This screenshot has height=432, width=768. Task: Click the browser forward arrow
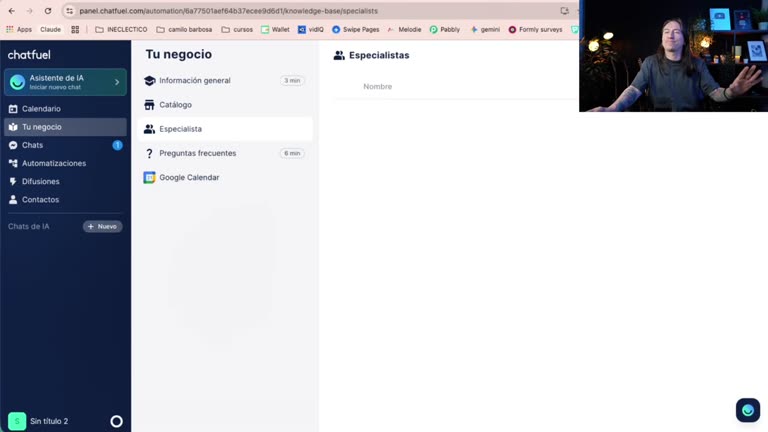tap(29, 11)
